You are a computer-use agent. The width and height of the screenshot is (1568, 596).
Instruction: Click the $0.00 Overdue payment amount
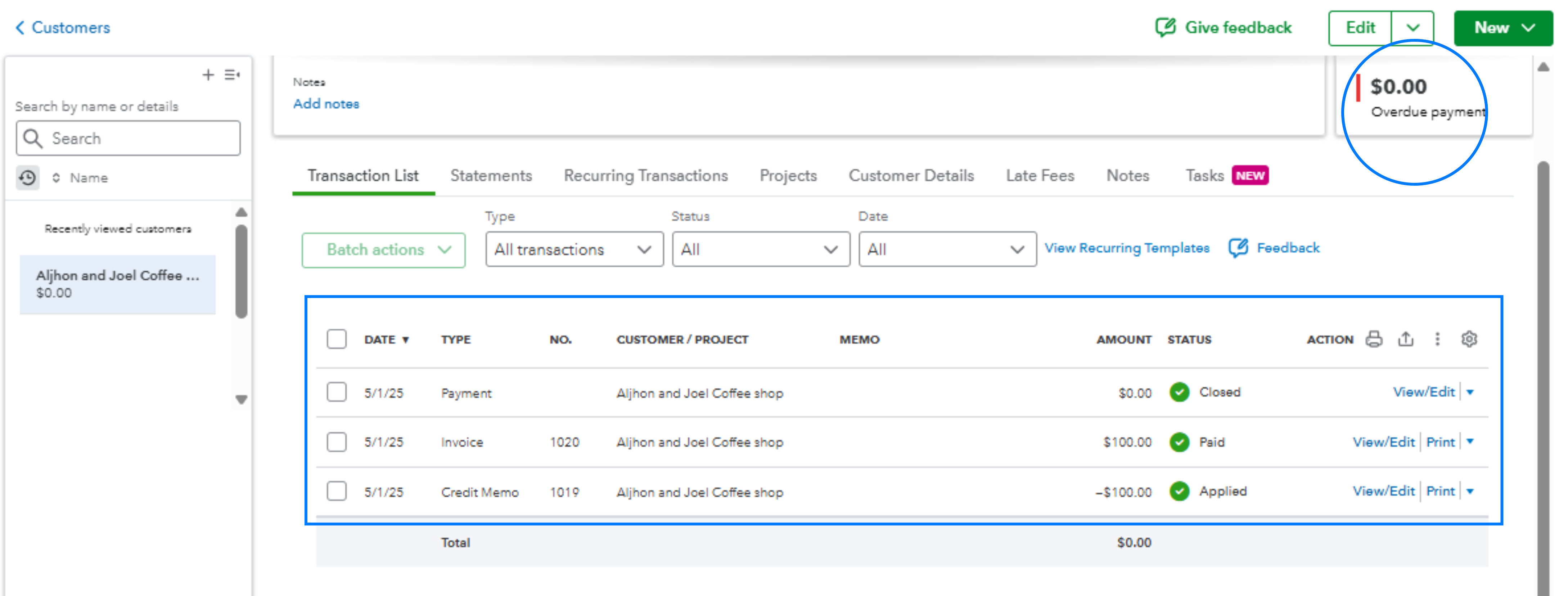[1398, 86]
